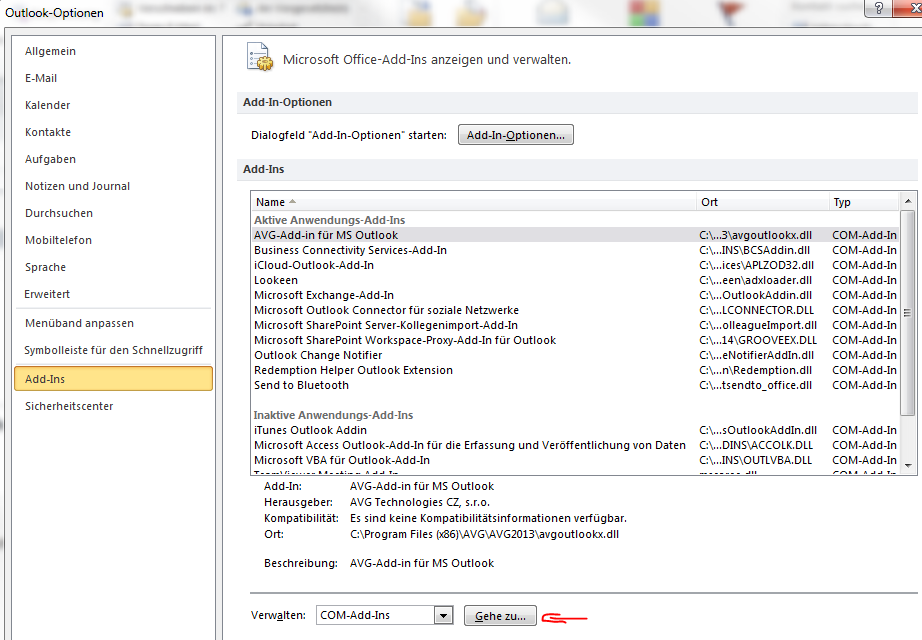
Task: Click the C:\...LCONNECTOR.DLL location cell
Action: 756,310
